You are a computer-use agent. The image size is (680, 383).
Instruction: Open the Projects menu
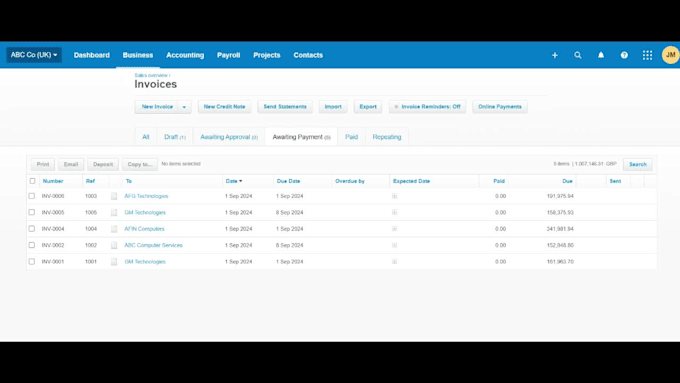(267, 55)
